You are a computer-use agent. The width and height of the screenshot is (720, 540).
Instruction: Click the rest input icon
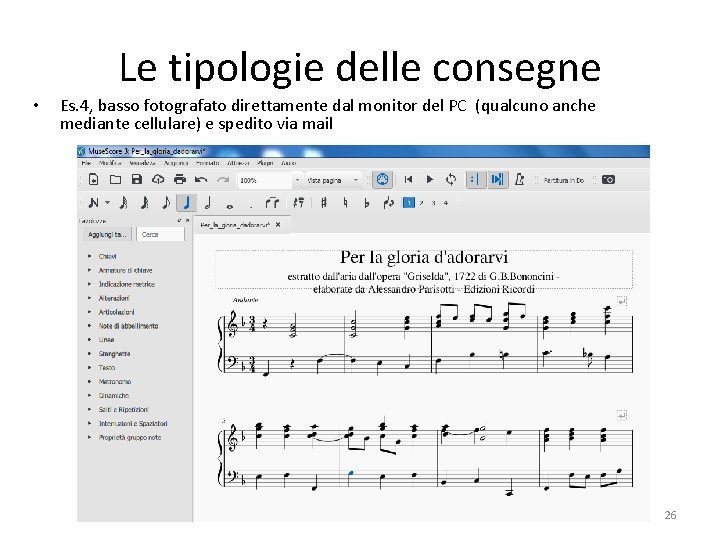pos(298,202)
